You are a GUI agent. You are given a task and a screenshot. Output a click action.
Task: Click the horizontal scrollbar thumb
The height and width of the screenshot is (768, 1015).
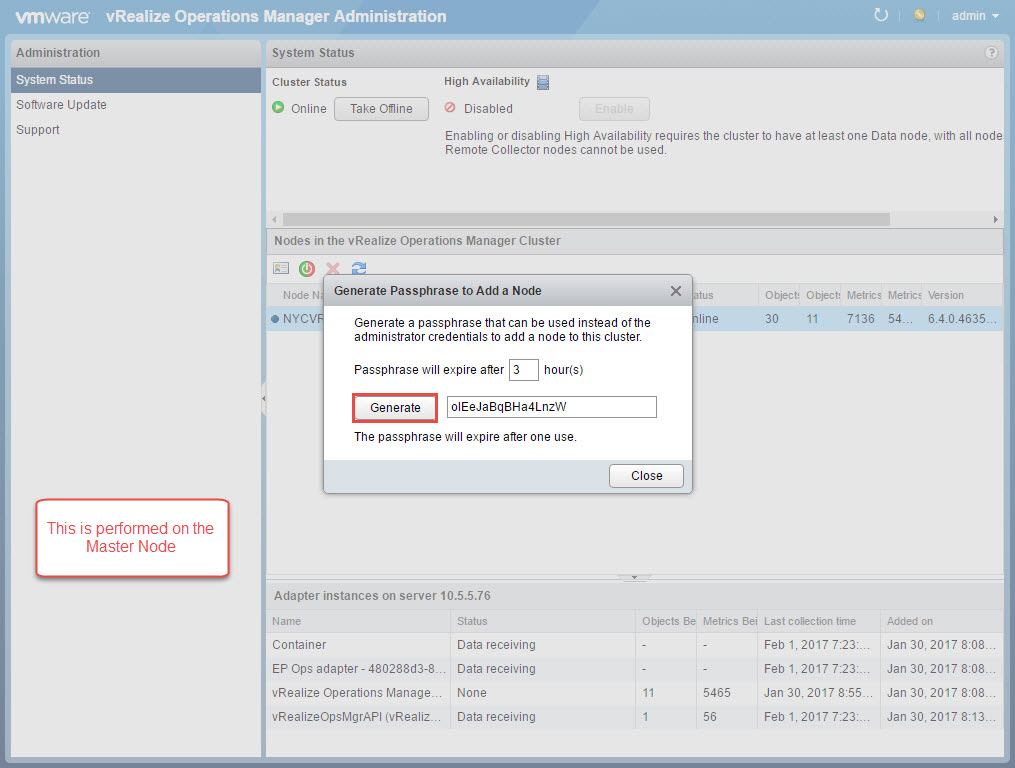(x=586, y=220)
